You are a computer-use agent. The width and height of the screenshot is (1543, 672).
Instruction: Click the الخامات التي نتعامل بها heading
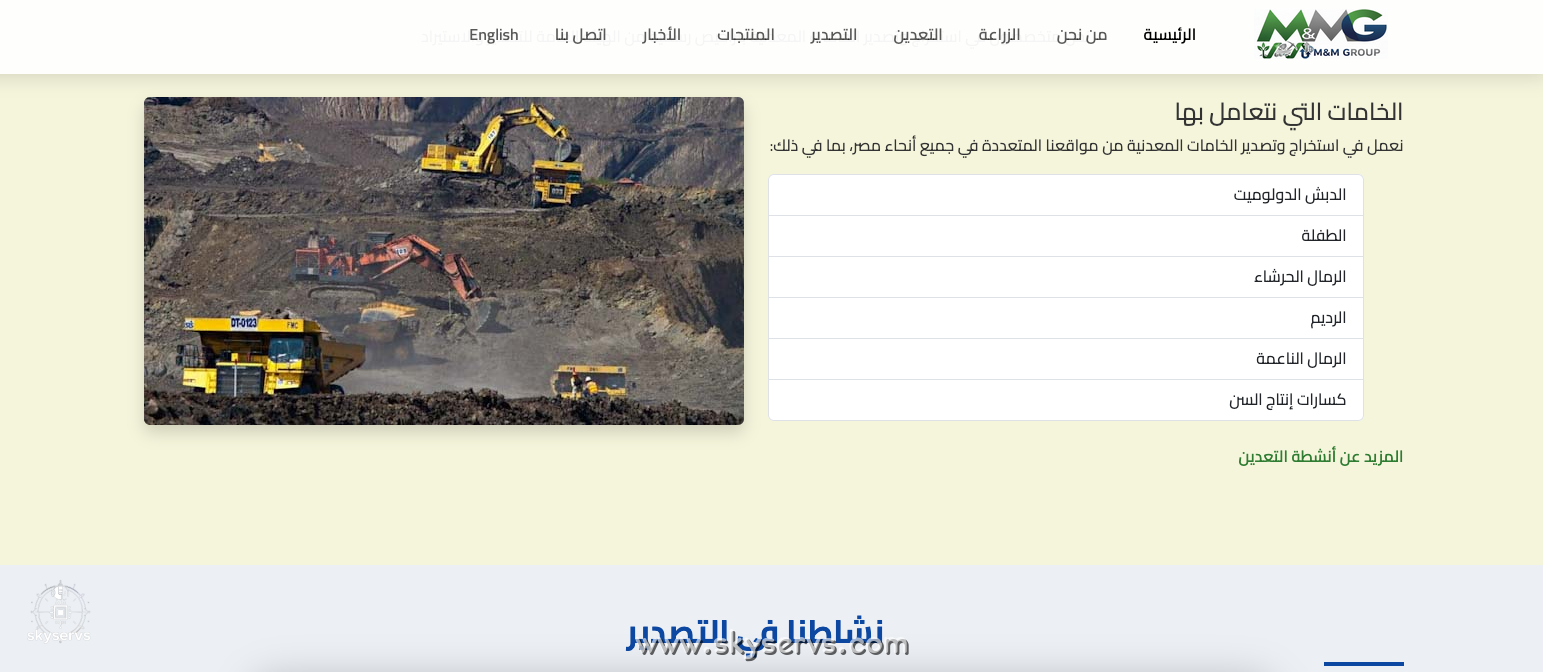point(1288,112)
